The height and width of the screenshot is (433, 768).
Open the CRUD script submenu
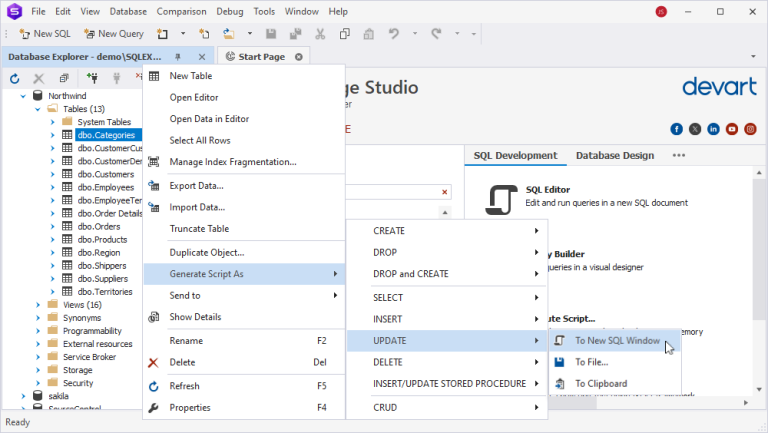tap(447, 408)
